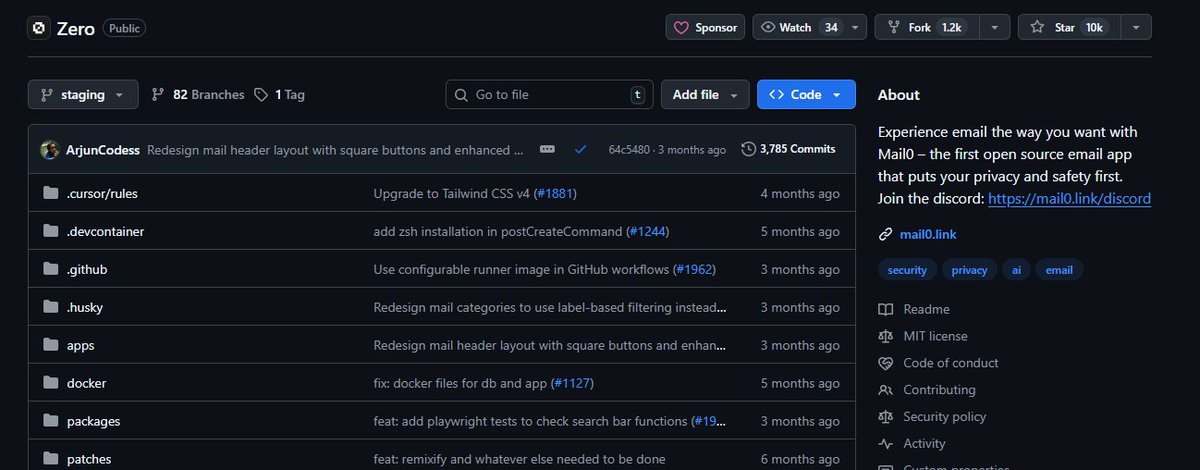View the 3,785 Commits history

(788, 149)
